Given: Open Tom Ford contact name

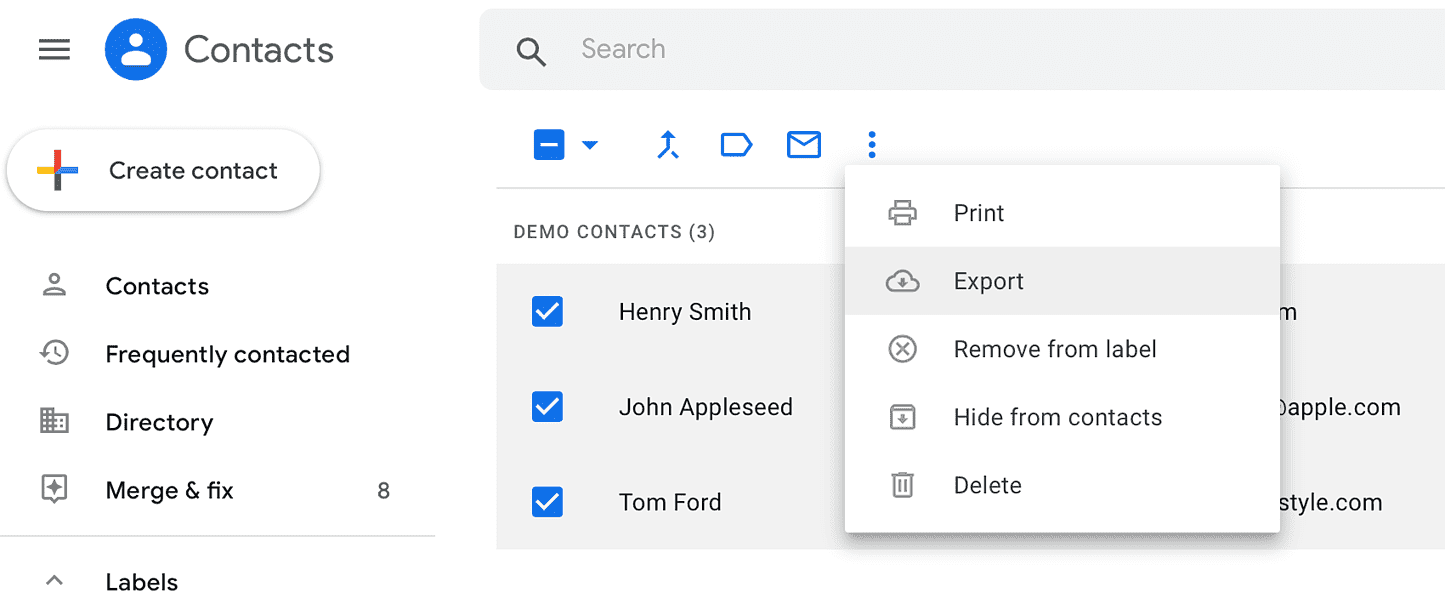Looking at the screenshot, I should coord(670,502).
